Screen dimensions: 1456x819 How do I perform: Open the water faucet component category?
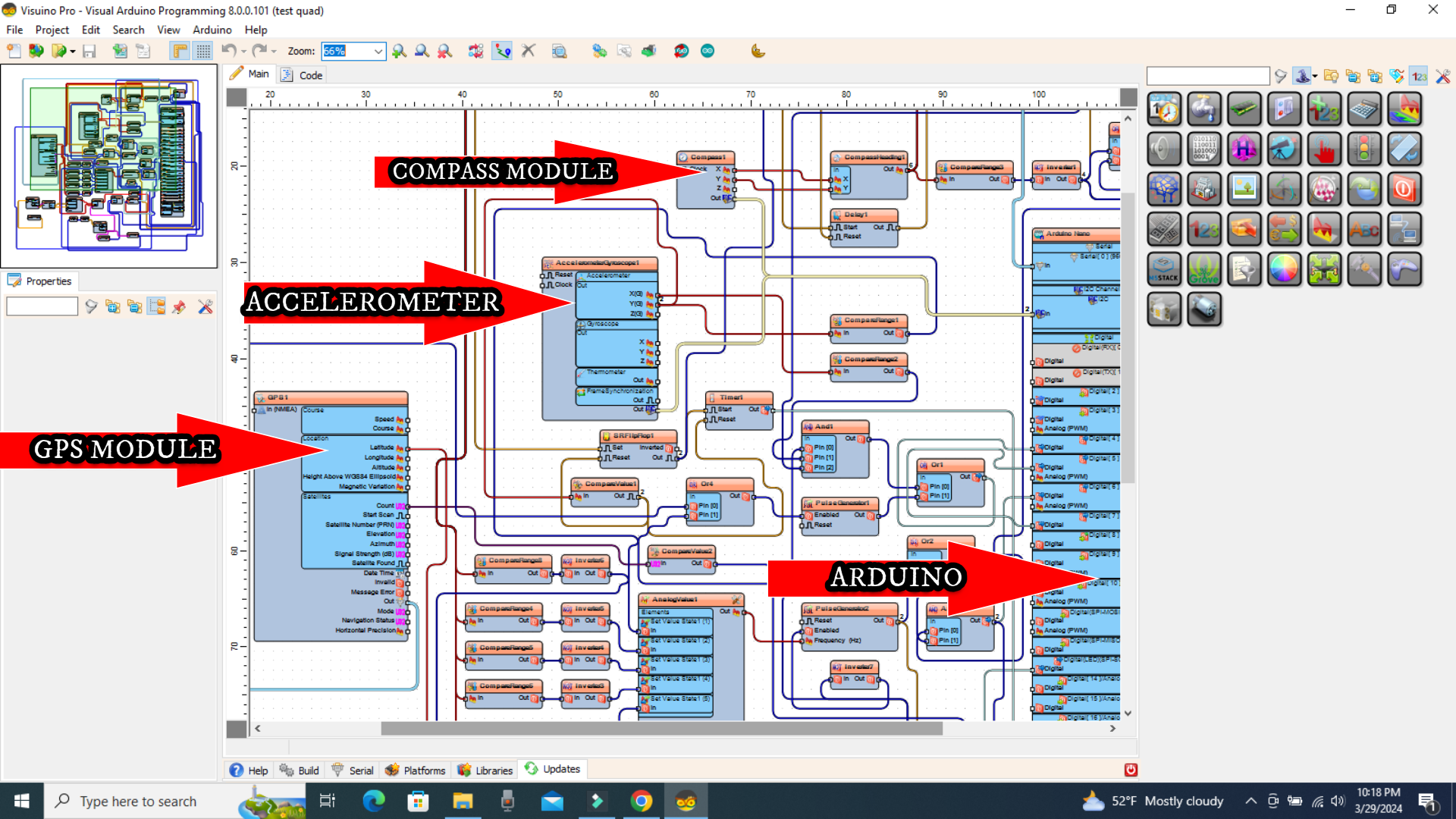1204,109
